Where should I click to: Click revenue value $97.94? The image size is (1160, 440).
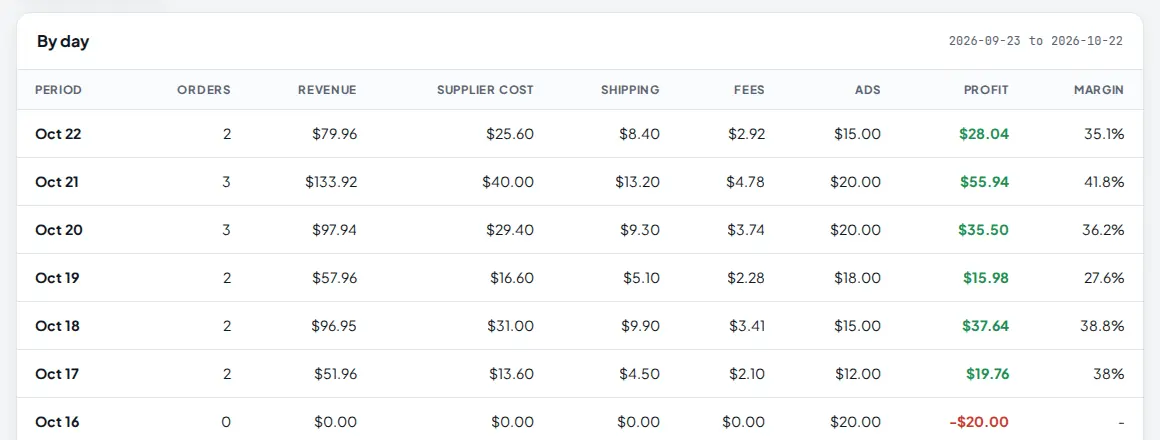coord(334,230)
